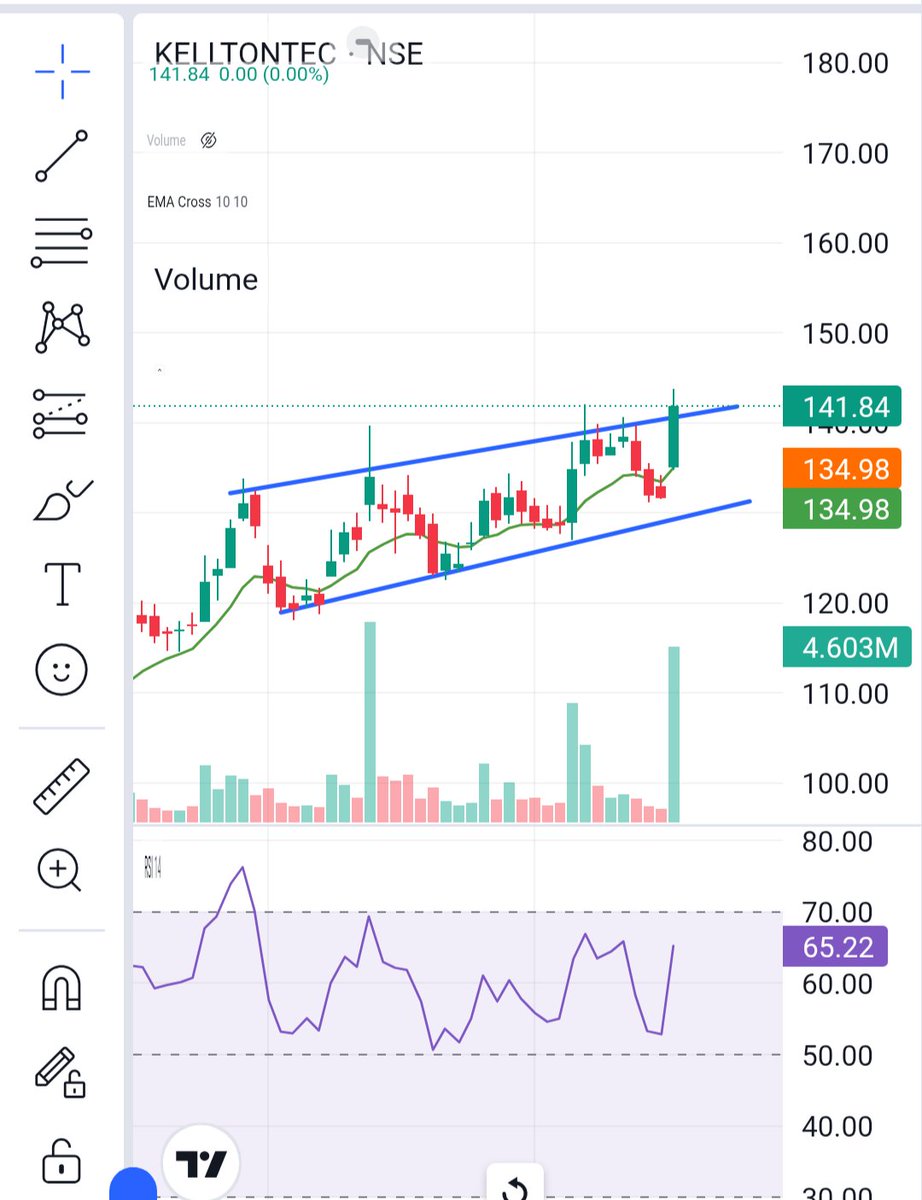Viewport: 922px width, 1200px height.
Task: Click the 141.84 0.00 (0.00%) price change text
Action: [x=239, y=74]
